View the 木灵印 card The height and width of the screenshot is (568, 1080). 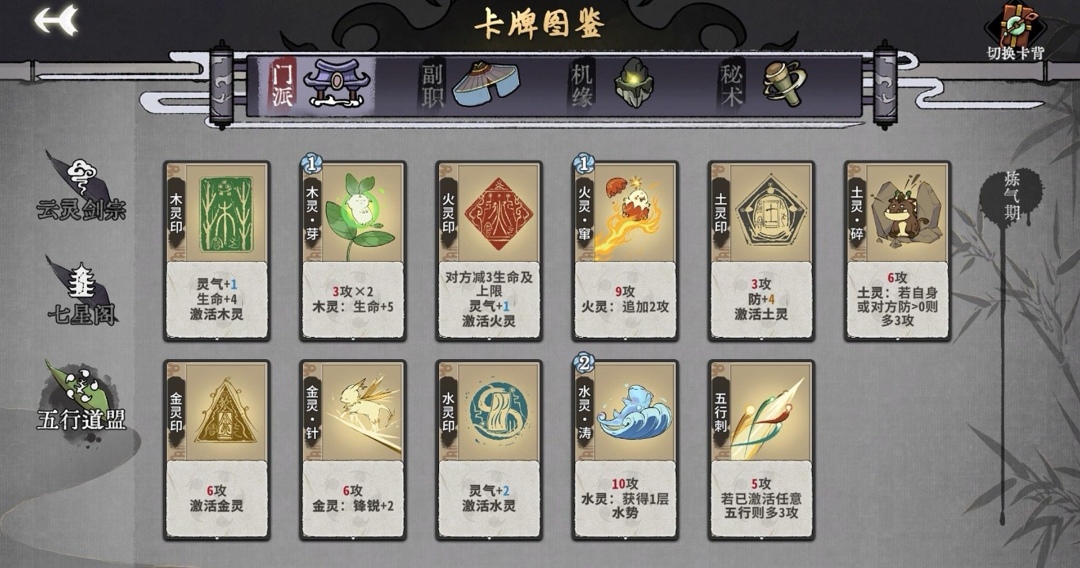(217, 251)
